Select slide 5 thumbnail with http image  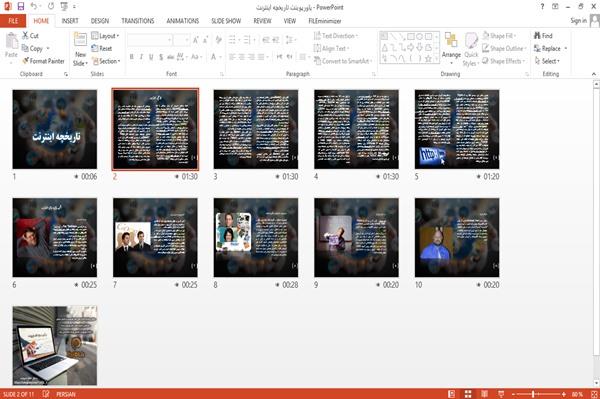[457, 129]
